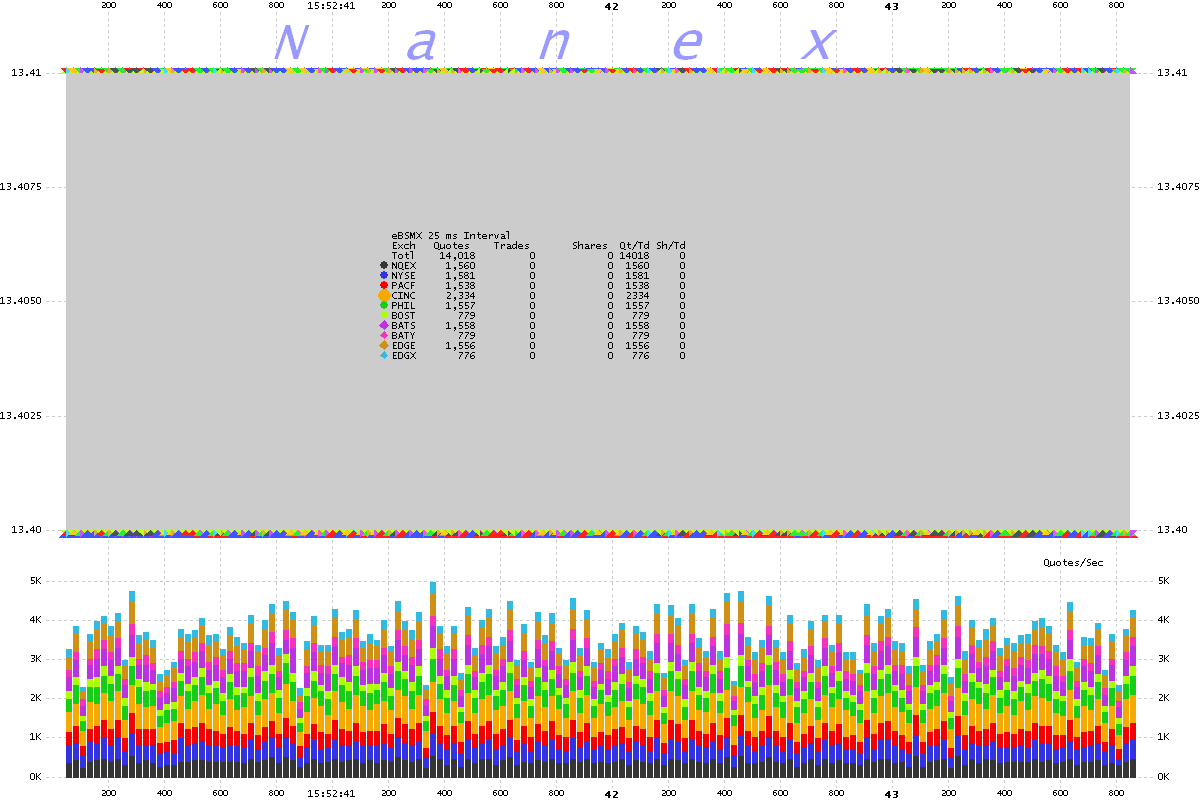Select the 'eBSMX 25 ms Interval' title

[x=450, y=235]
